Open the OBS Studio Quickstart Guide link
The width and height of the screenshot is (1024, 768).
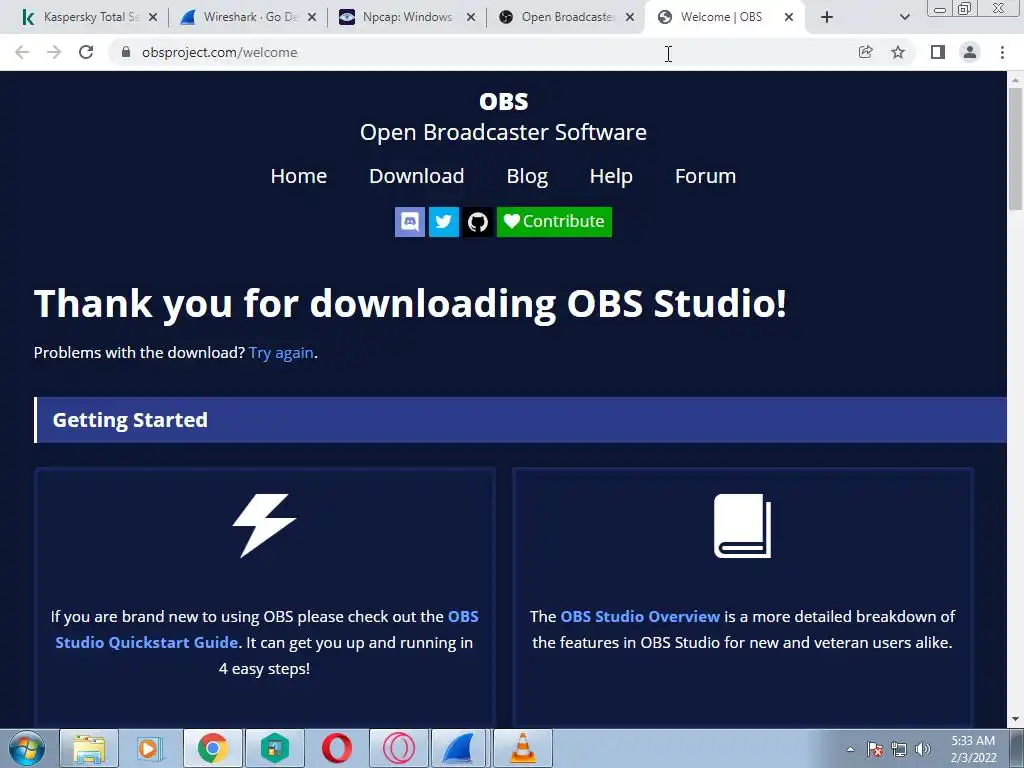[x=267, y=629]
